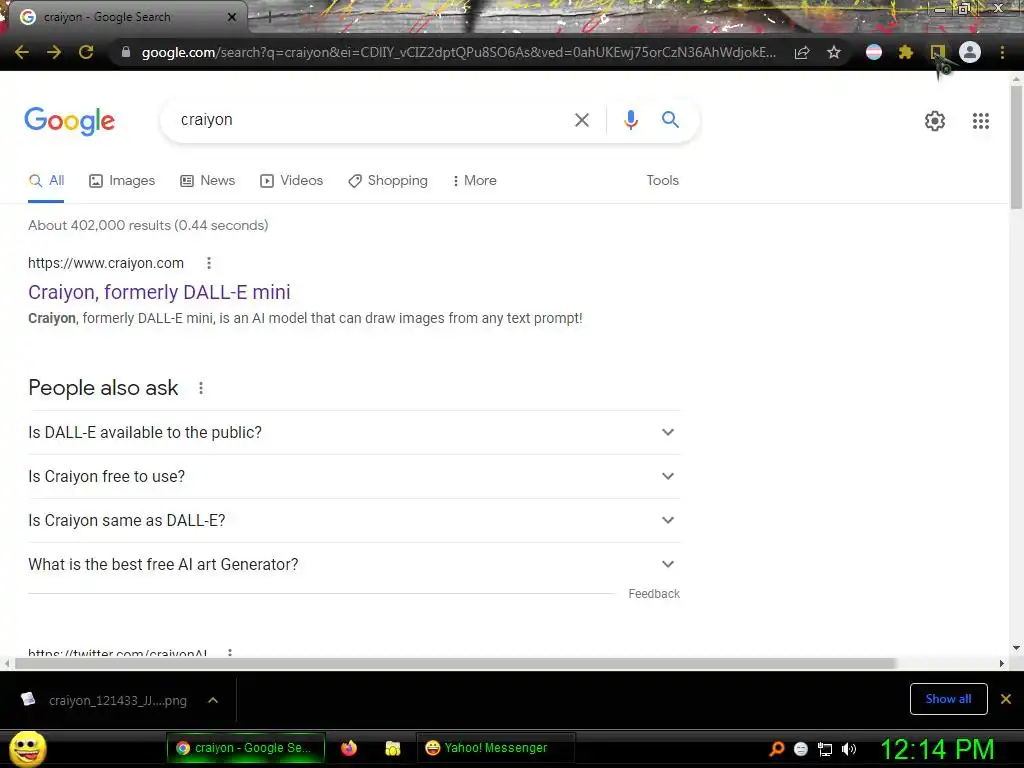Open volume control in system tray
1024x768 pixels.
(x=849, y=749)
